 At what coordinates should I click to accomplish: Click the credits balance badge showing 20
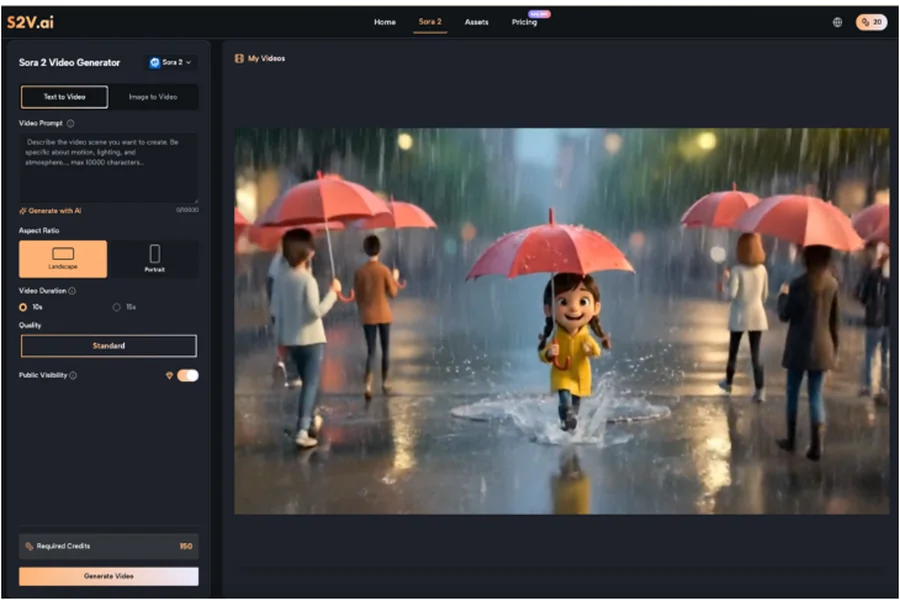869,21
